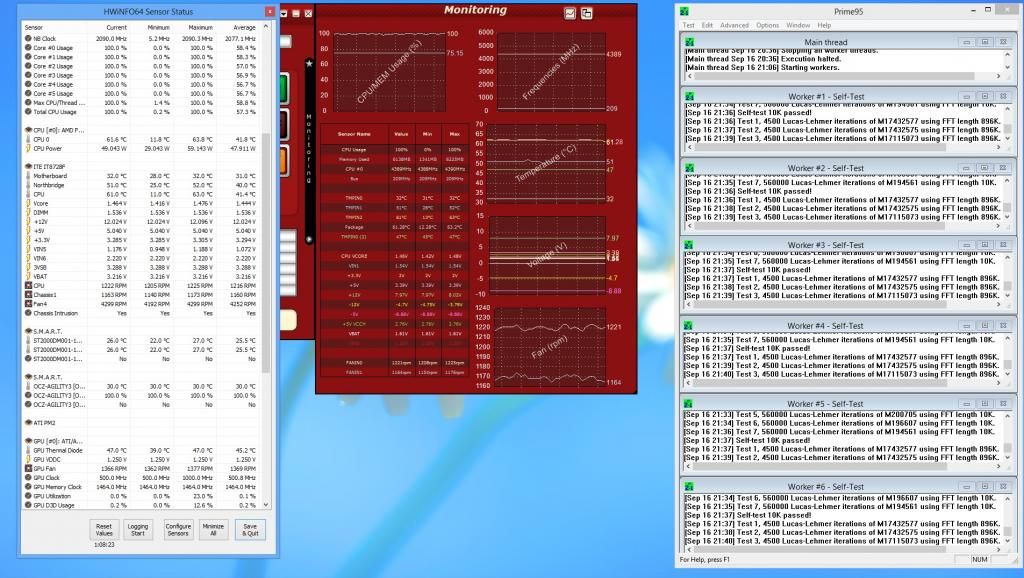Click the icon beside Core #0 Usage

coord(28,48)
